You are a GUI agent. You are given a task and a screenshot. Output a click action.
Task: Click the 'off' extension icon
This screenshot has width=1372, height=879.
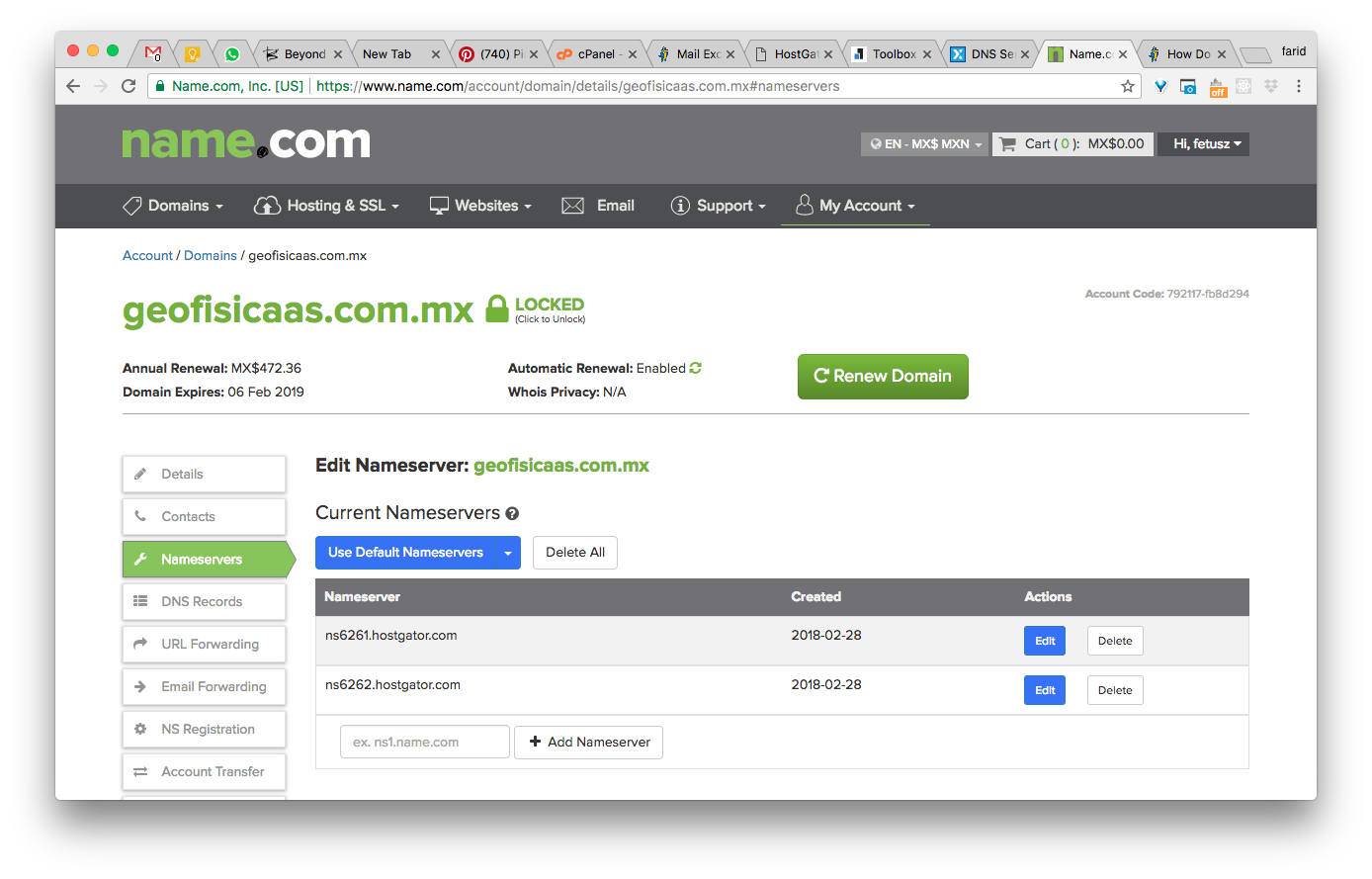coord(1217,87)
